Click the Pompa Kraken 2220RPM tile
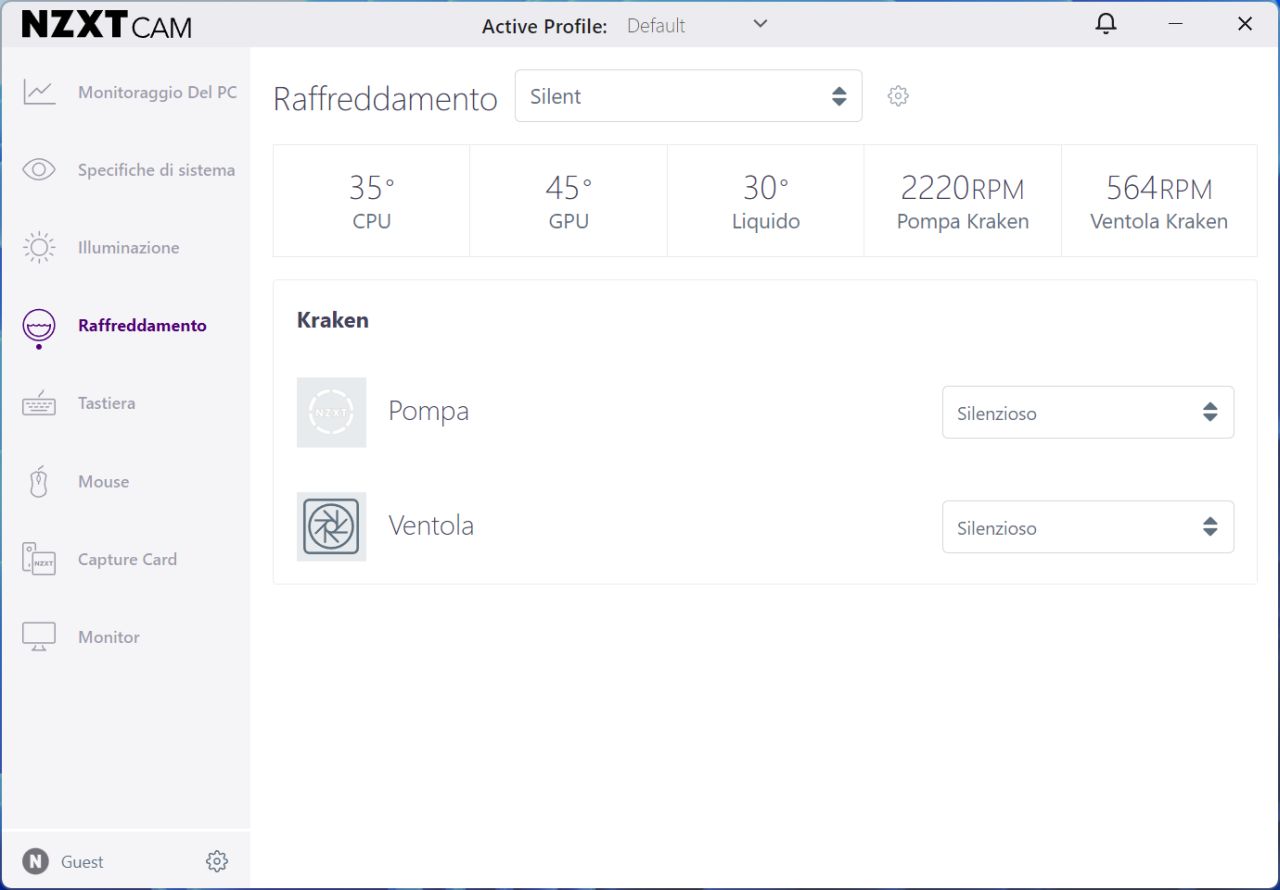The height and width of the screenshot is (890, 1280). pos(963,201)
